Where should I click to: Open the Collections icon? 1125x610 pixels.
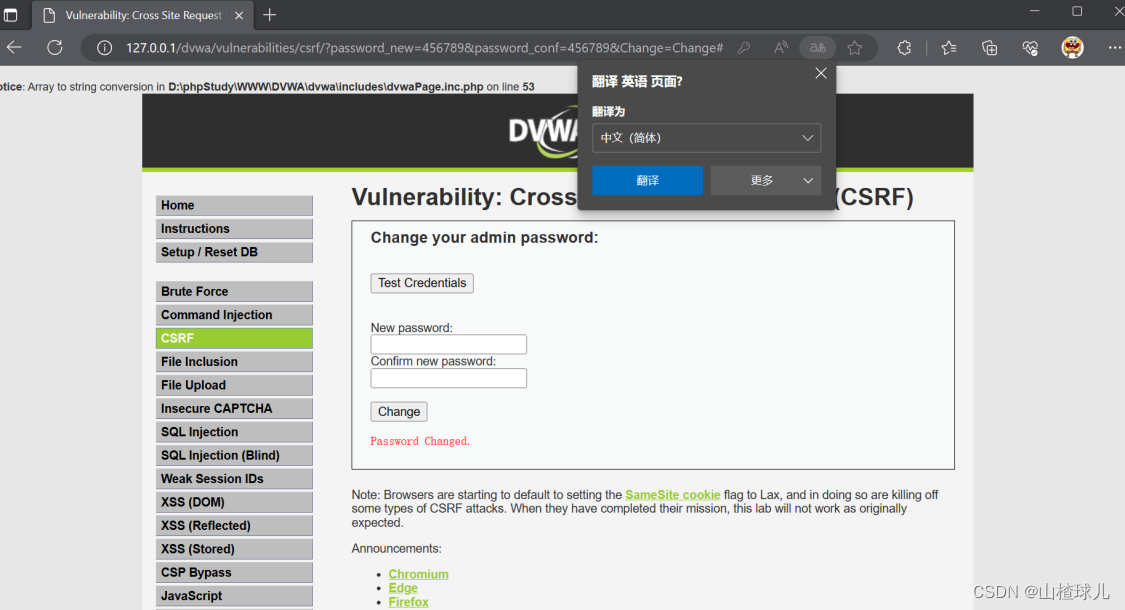click(x=989, y=48)
